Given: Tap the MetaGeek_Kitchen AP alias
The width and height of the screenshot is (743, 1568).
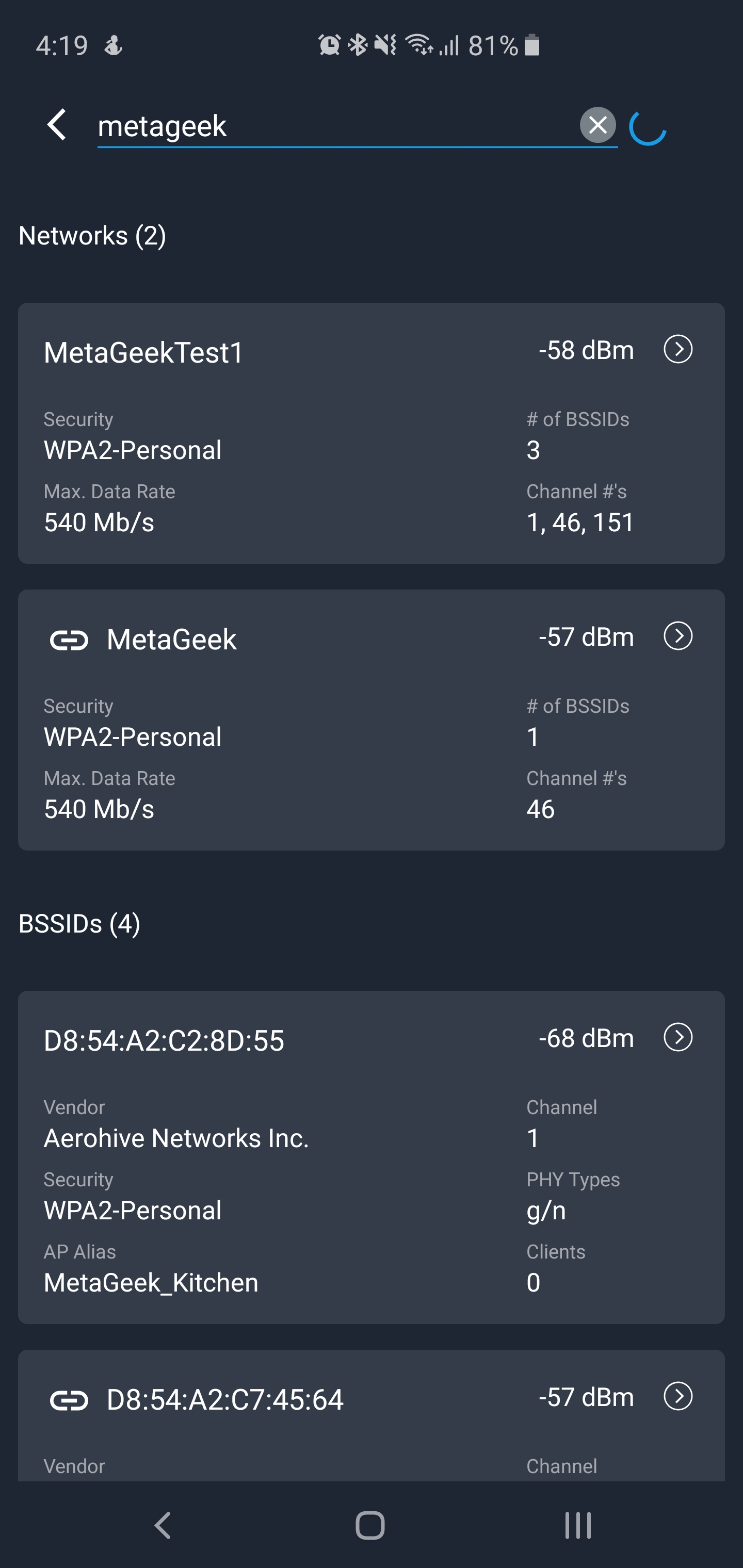Looking at the screenshot, I should (x=151, y=1283).
